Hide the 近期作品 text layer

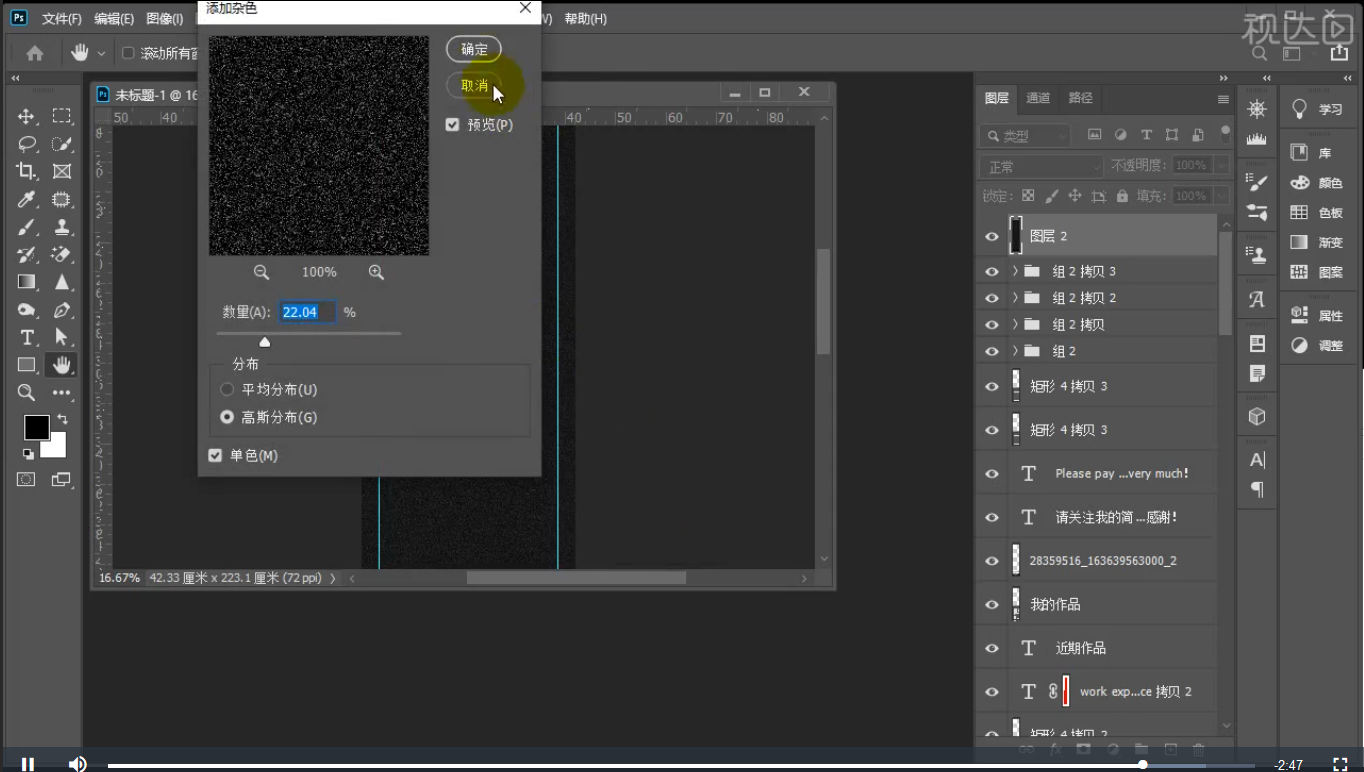992,648
